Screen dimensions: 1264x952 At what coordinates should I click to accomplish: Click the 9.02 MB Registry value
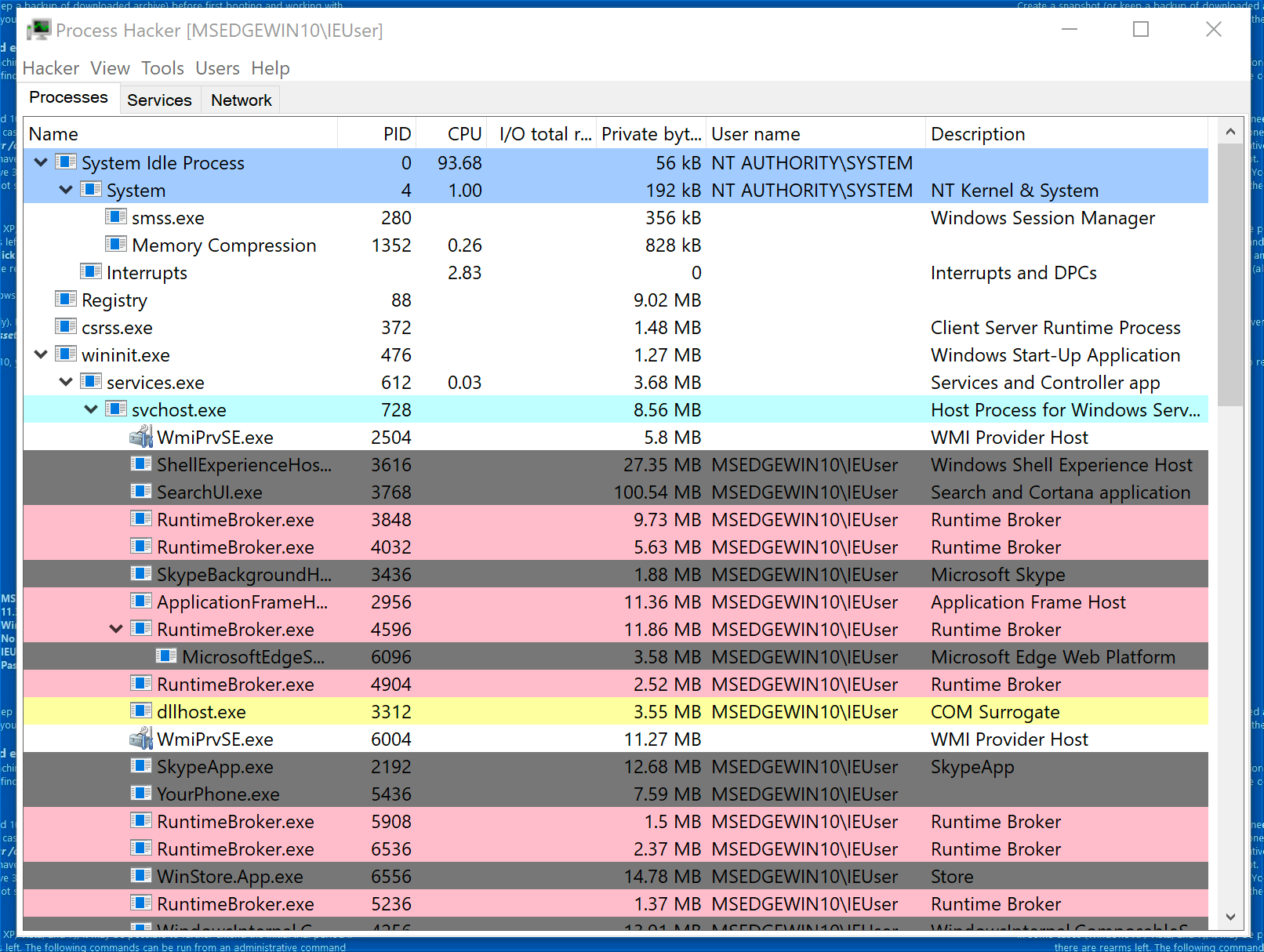(667, 300)
